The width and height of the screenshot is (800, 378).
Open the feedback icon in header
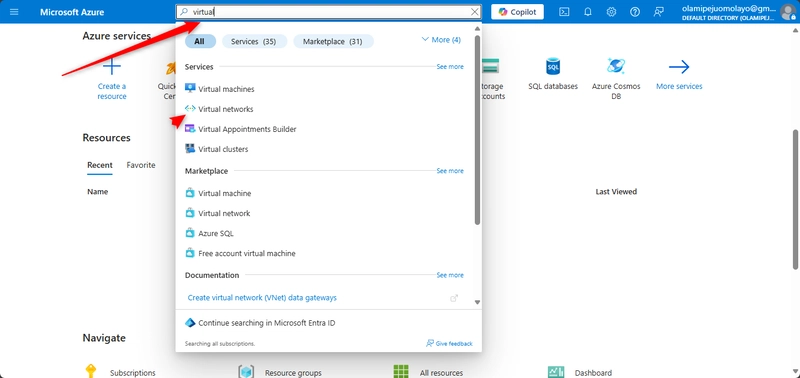click(x=659, y=12)
